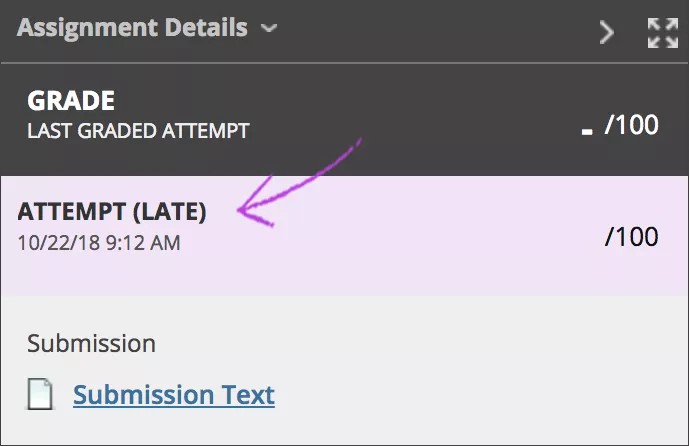Viewport: 689px width, 446px height.
Task: Open the Attempt (Late) entry
Action: click(112, 211)
